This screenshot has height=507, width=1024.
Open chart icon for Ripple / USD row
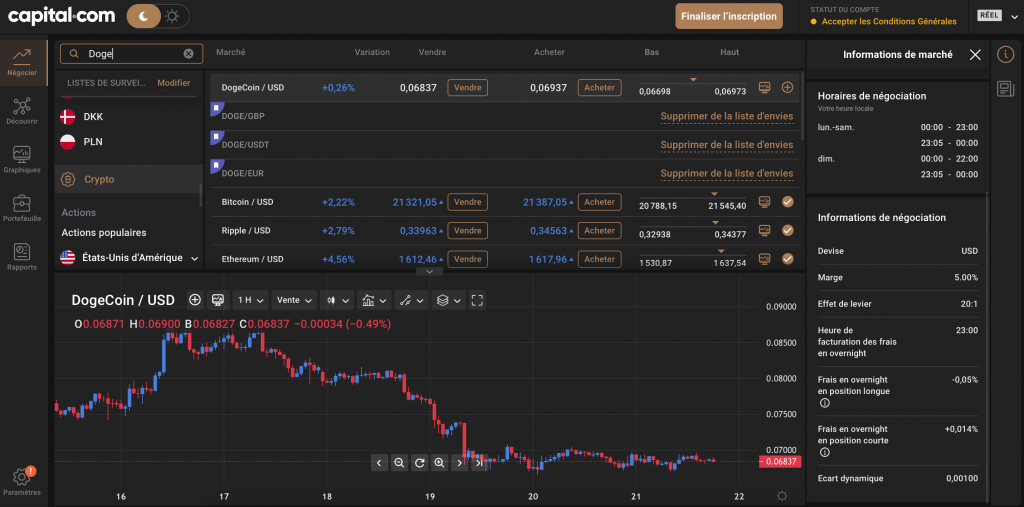[x=764, y=230]
